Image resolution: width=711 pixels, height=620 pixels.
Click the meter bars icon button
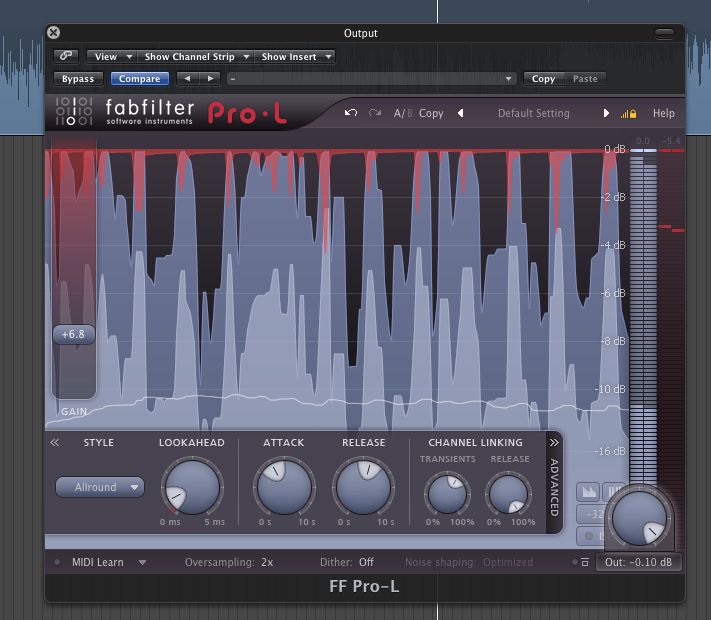[x=613, y=492]
